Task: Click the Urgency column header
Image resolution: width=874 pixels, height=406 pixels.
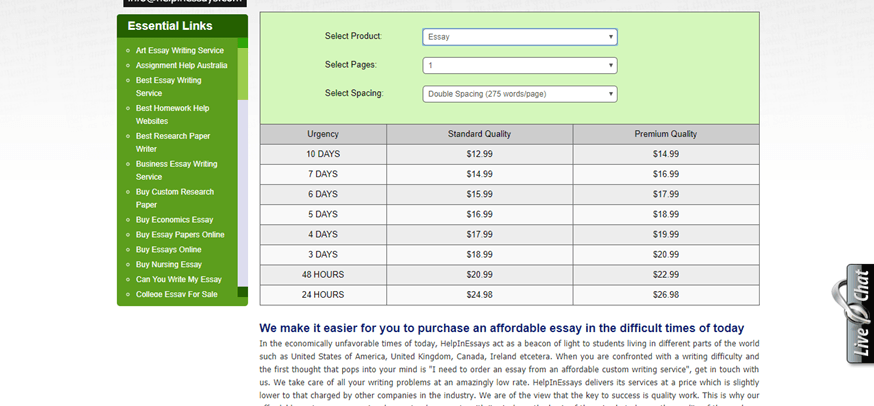Action: (x=323, y=134)
